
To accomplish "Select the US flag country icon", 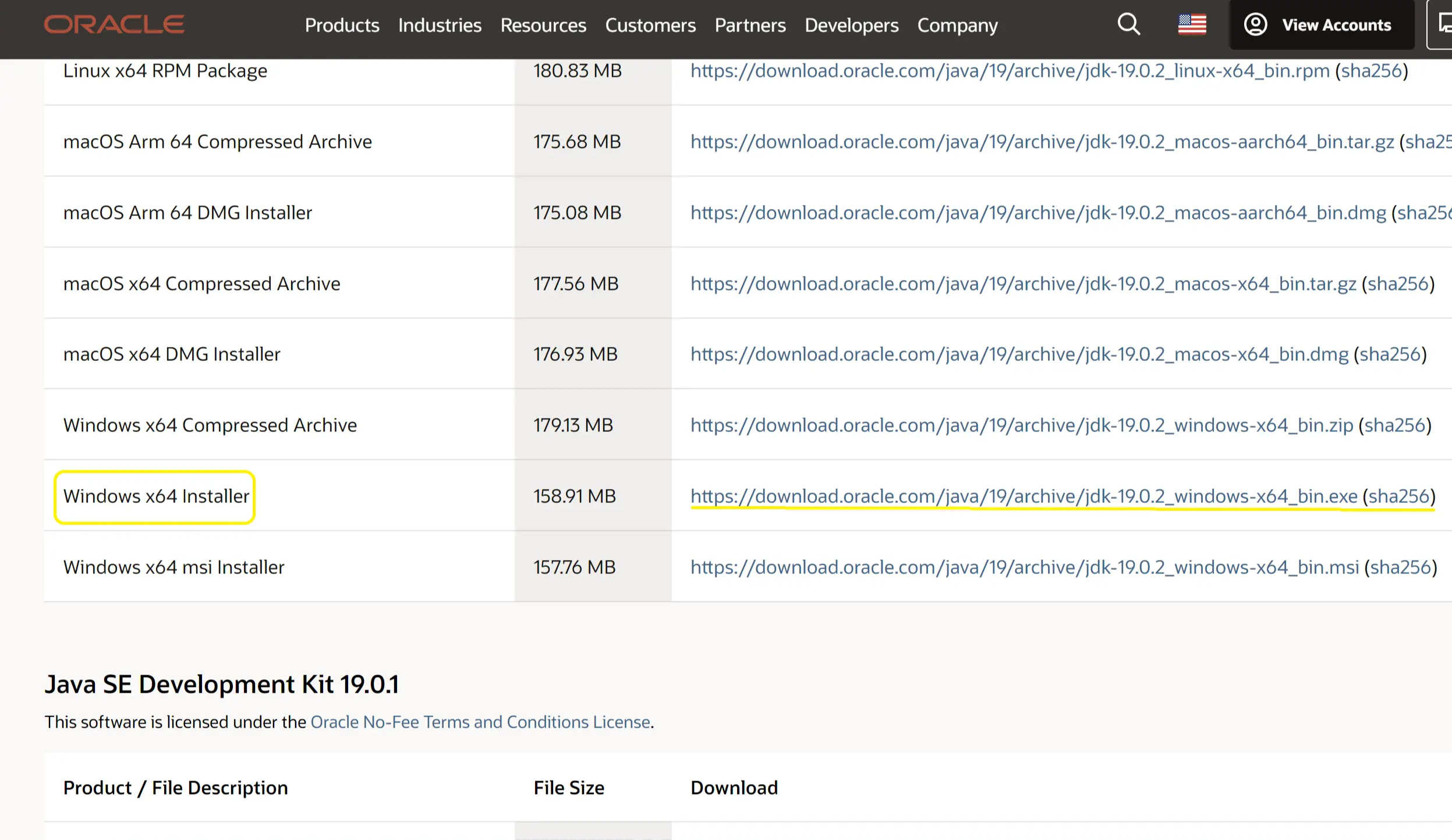I will pos(1192,24).
